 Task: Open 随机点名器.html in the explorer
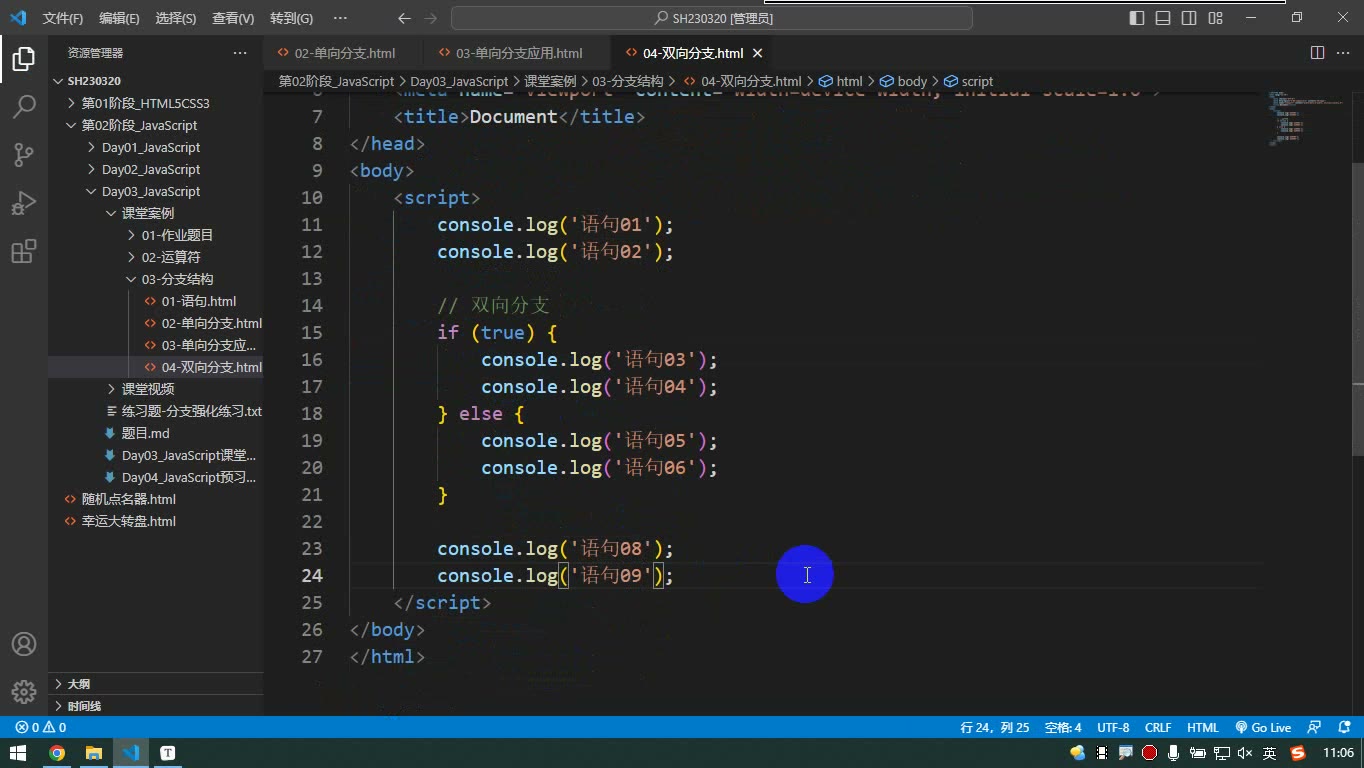pyautogui.click(x=128, y=499)
